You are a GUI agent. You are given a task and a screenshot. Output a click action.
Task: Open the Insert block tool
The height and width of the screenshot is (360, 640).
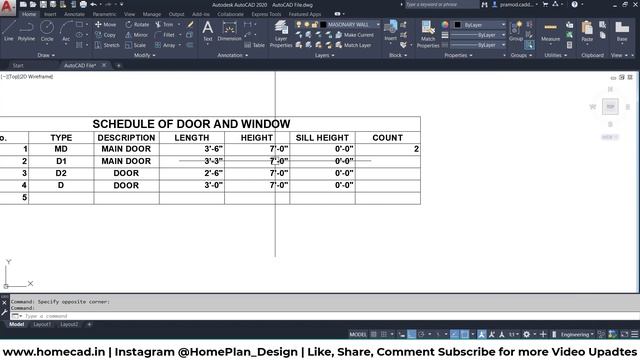391,31
